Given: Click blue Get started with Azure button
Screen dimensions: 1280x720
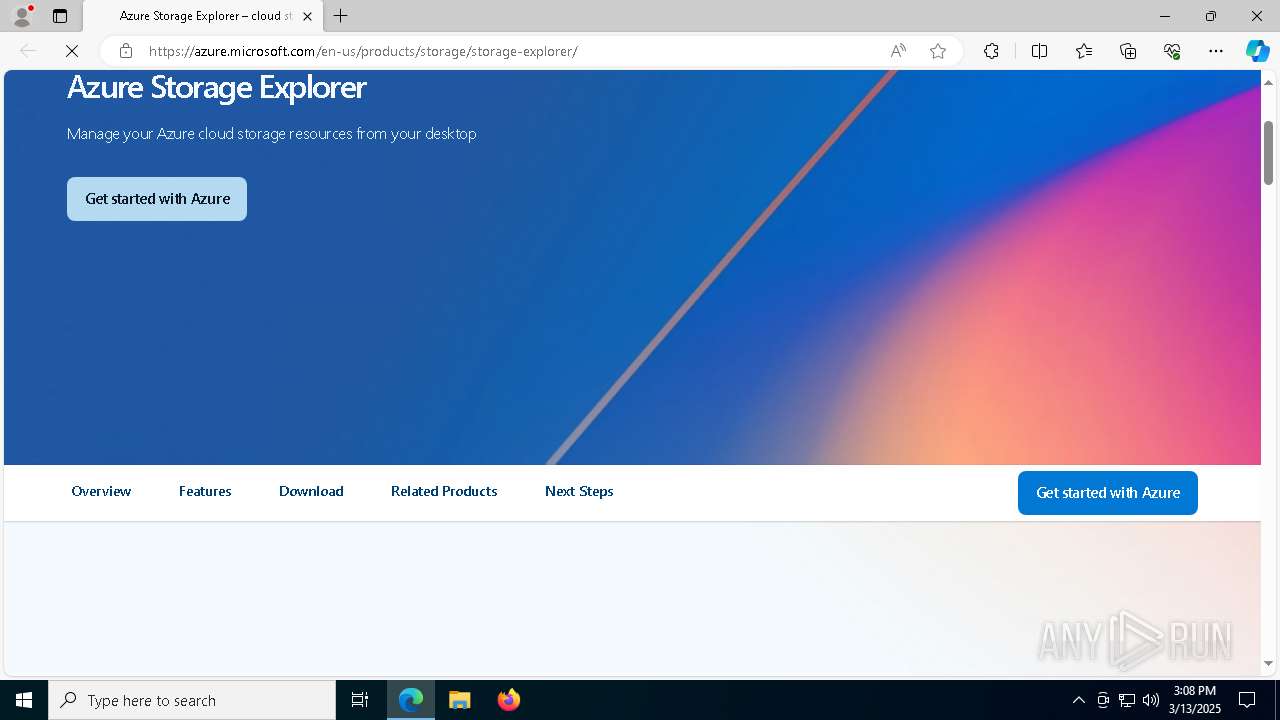Looking at the screenshot, I should 1108,493.
